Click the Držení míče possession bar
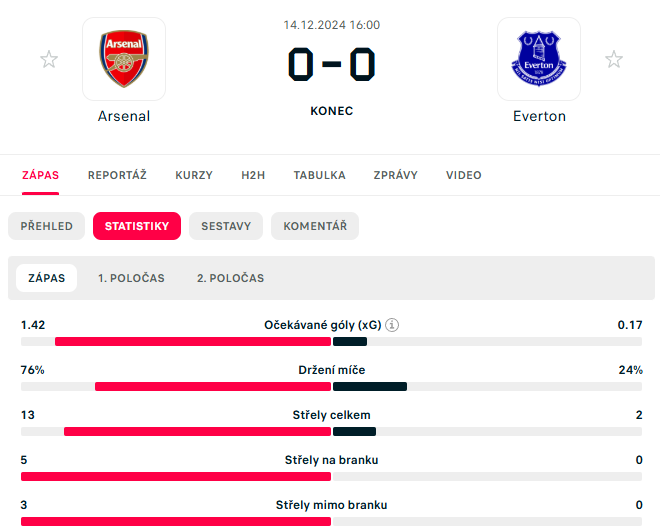Image resolution: width=660 pixels, height=531 pixels. click(x=331, y=386)
